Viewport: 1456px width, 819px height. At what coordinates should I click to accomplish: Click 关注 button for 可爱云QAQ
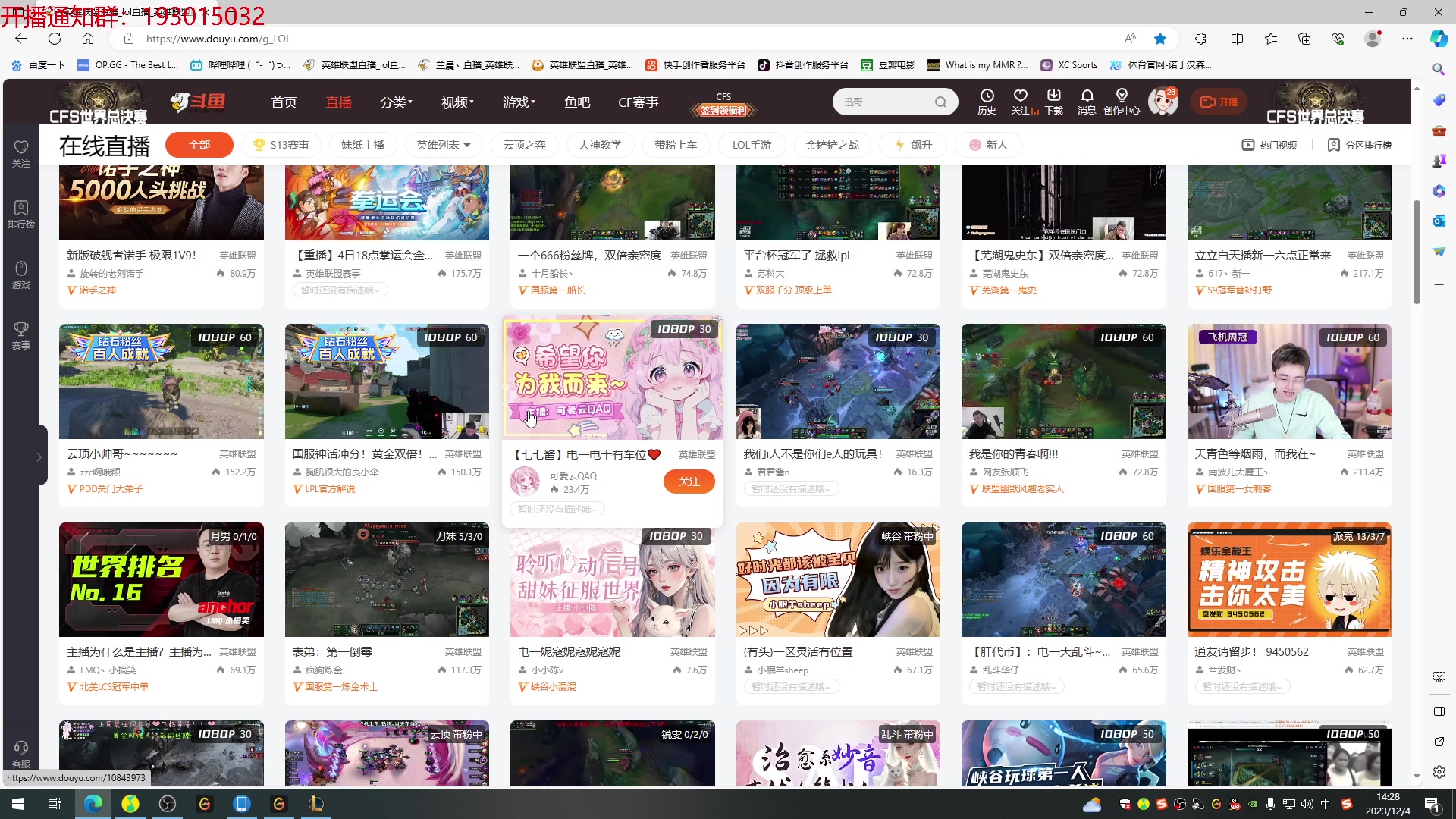coord(689,482)
